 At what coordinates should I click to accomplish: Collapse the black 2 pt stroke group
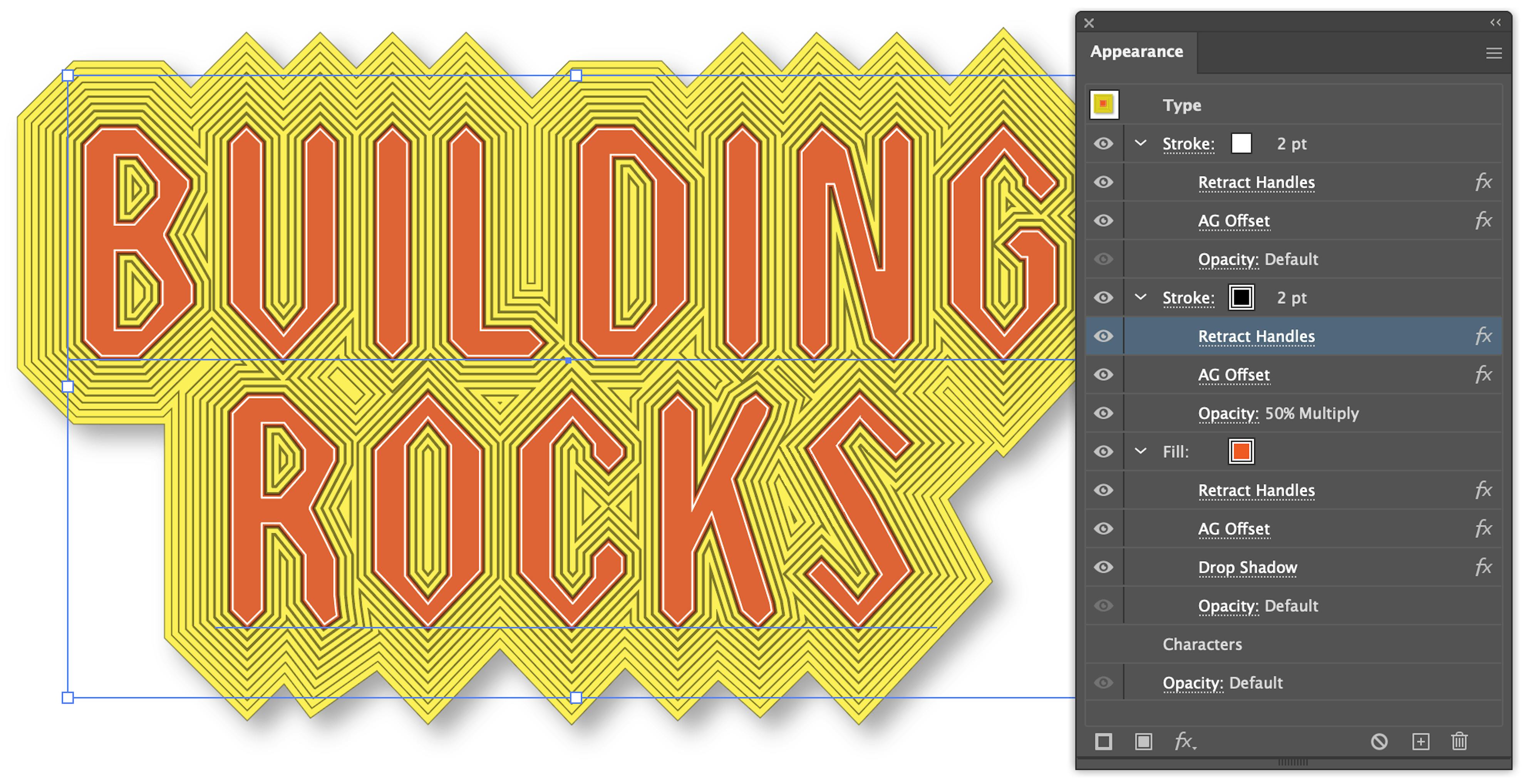pyautogui.click(x=1141, y=298)
